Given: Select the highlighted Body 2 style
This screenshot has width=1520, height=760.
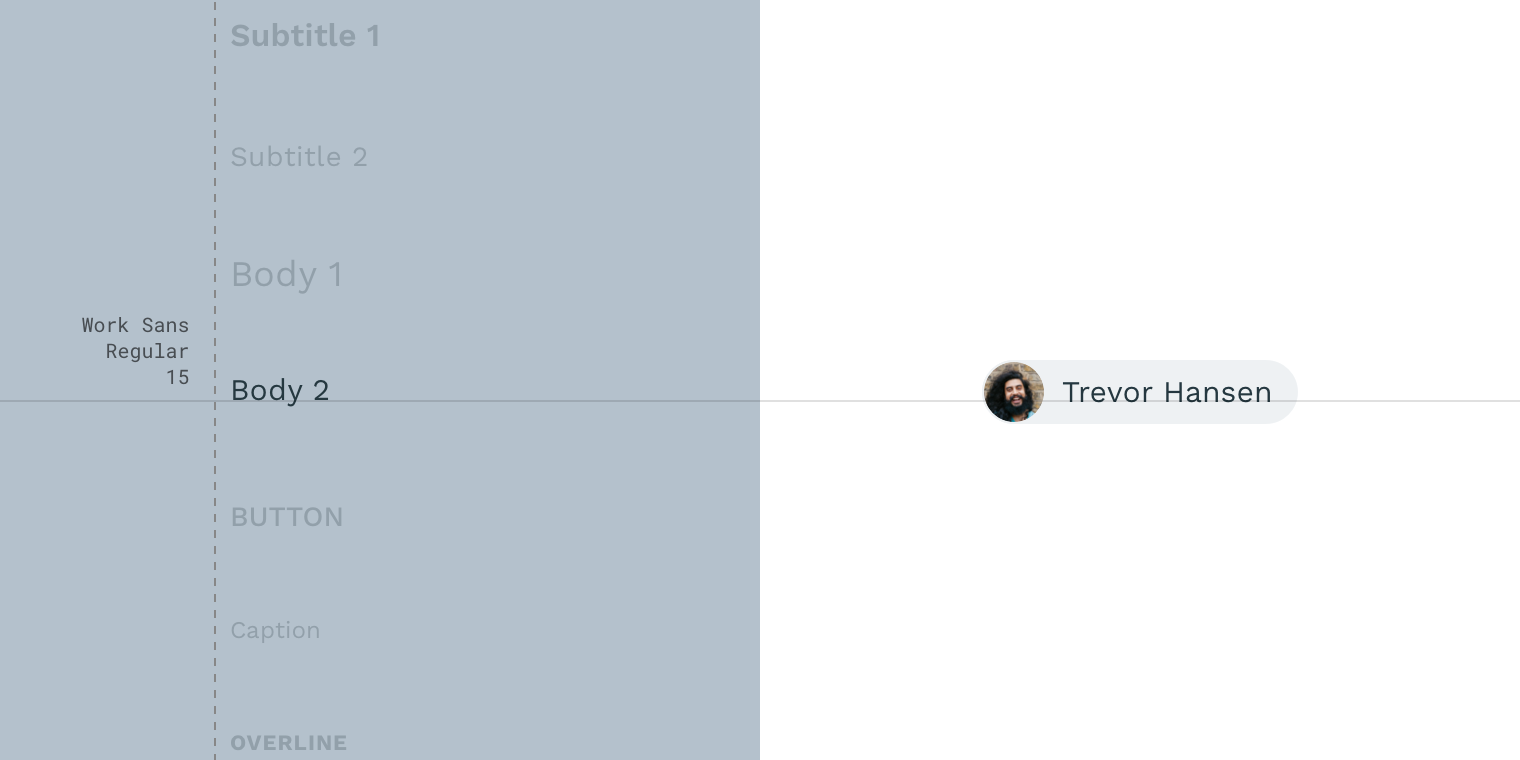Looking at the screenshot, I should click(x=280, y=390).
